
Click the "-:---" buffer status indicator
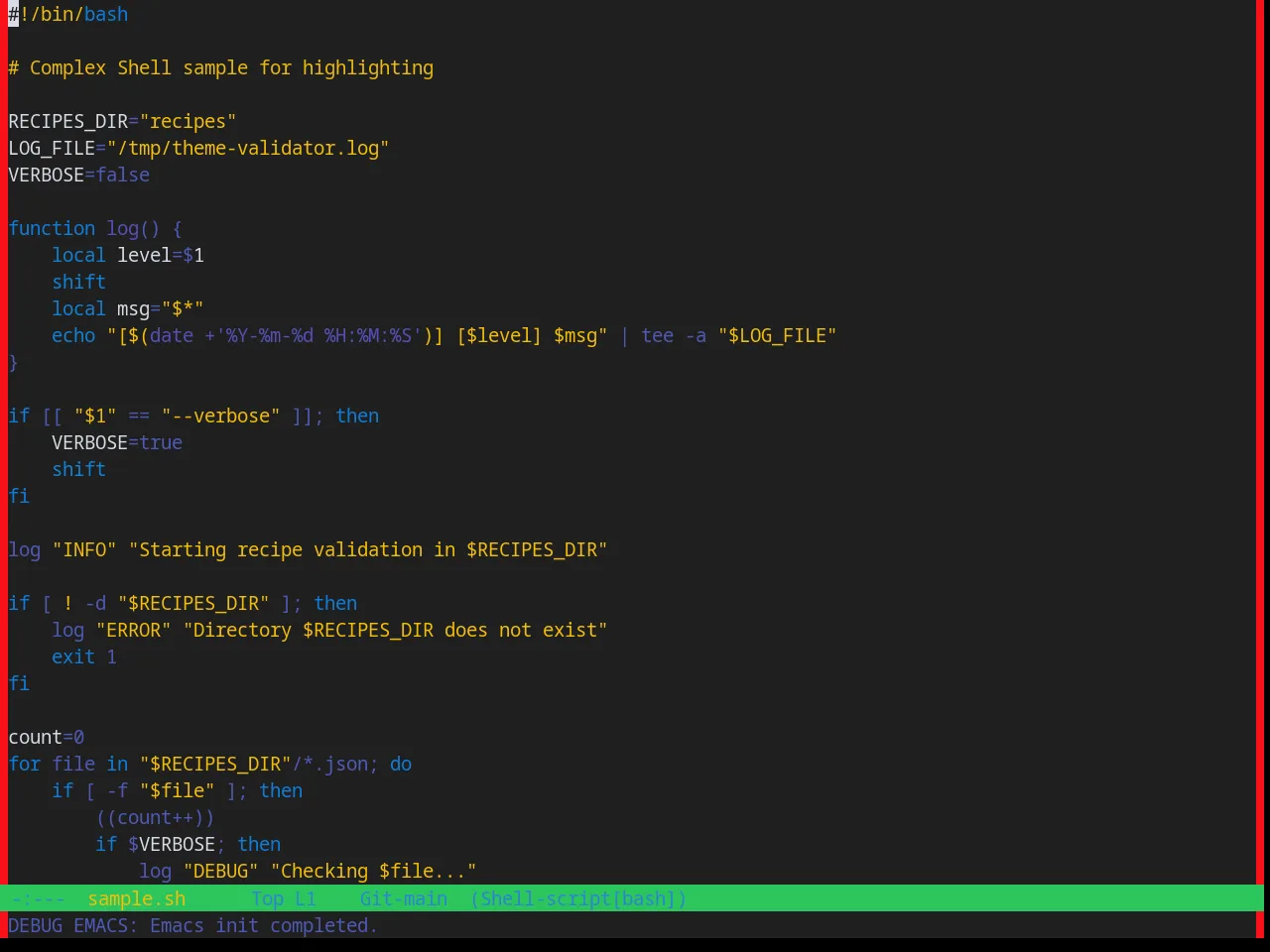click(x=39, y=899)
